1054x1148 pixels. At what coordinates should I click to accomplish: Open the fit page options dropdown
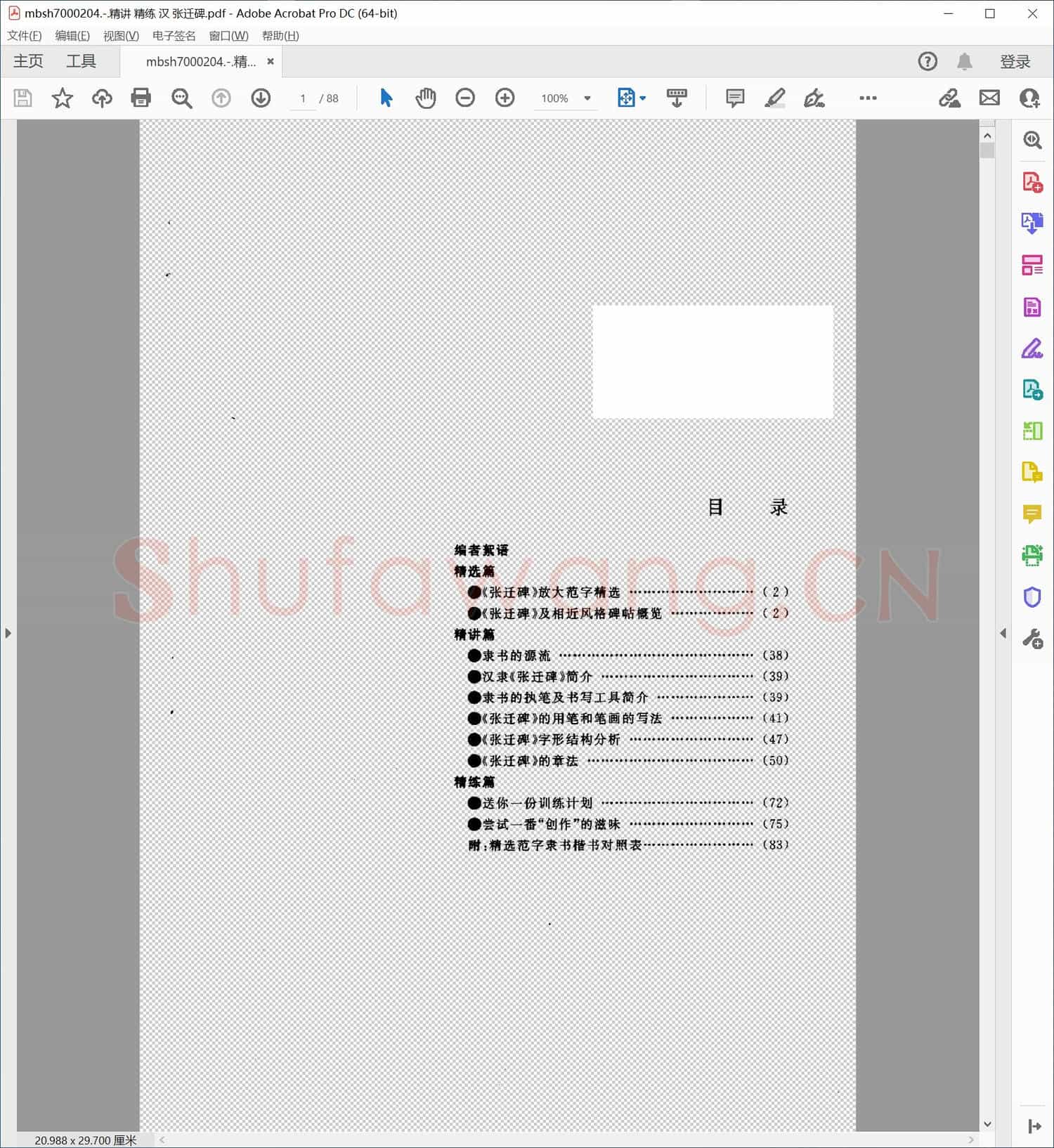click(x=642, y=98)
